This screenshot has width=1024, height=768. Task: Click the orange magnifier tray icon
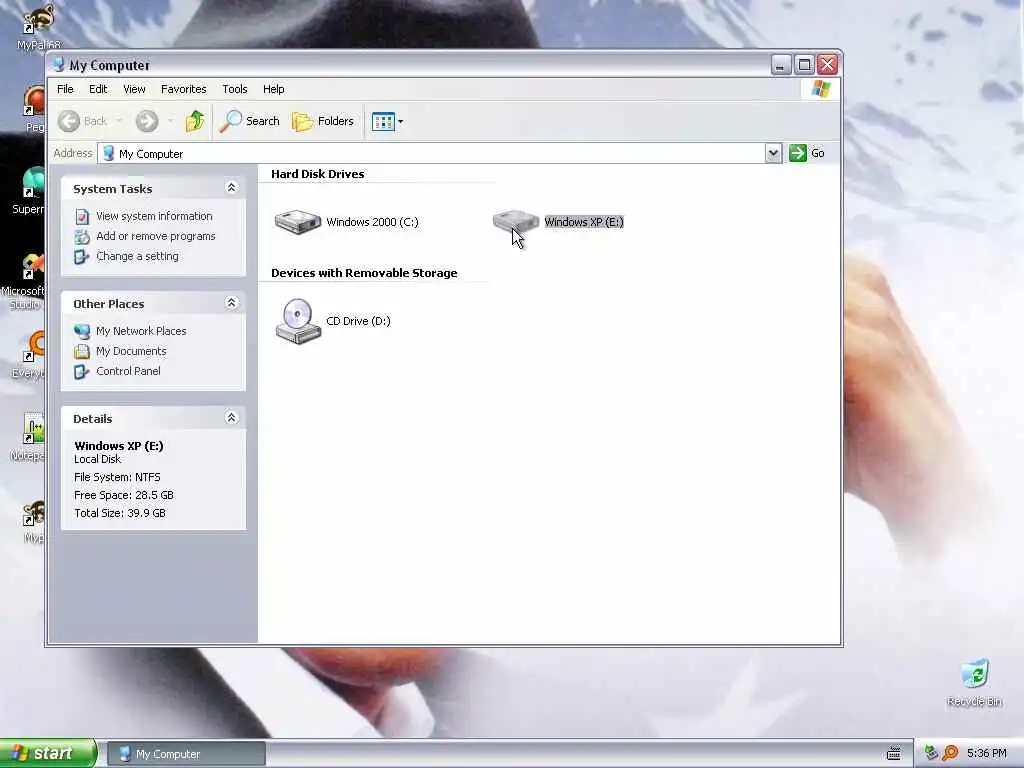pos(950,753)
